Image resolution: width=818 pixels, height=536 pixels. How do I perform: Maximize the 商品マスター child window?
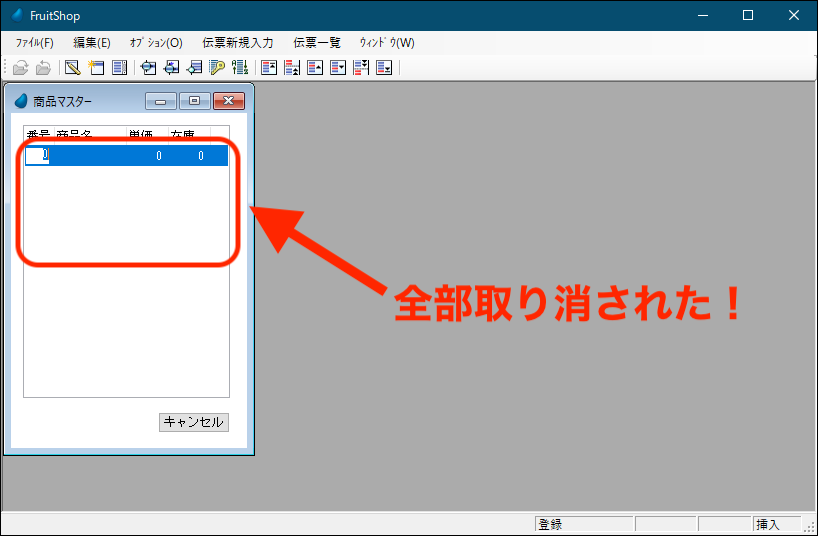[x=195, y=101]
